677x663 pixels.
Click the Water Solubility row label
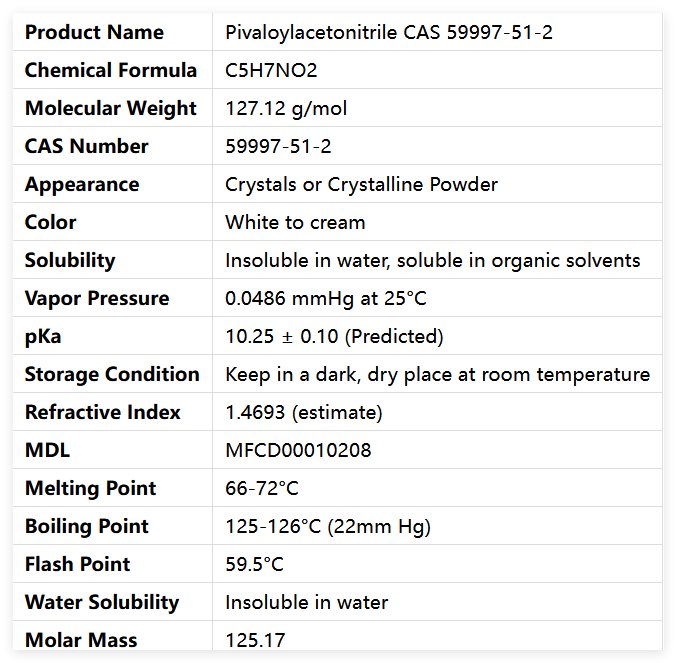tap(102, 602)
